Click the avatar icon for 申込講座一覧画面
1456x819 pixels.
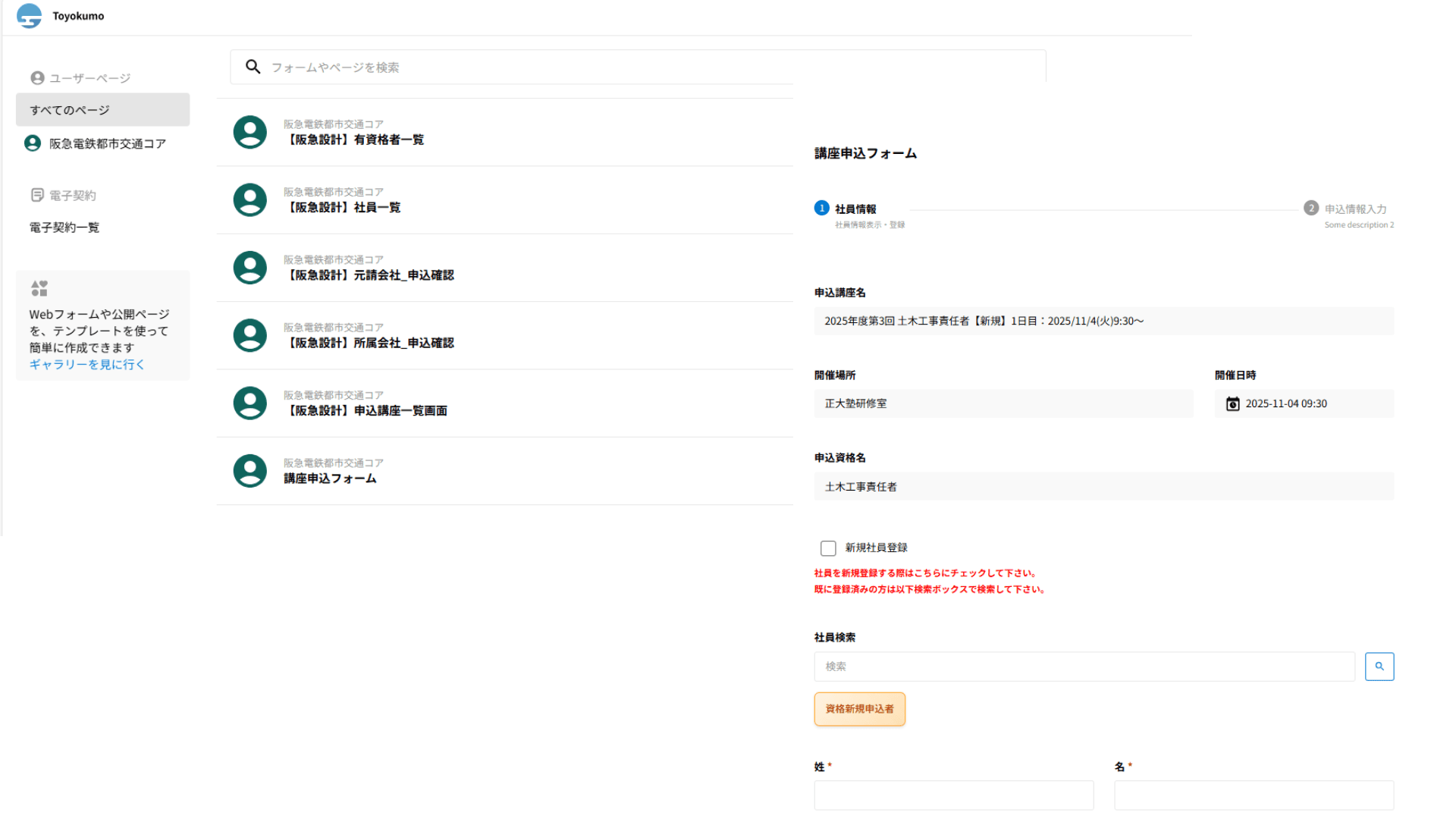250,403
